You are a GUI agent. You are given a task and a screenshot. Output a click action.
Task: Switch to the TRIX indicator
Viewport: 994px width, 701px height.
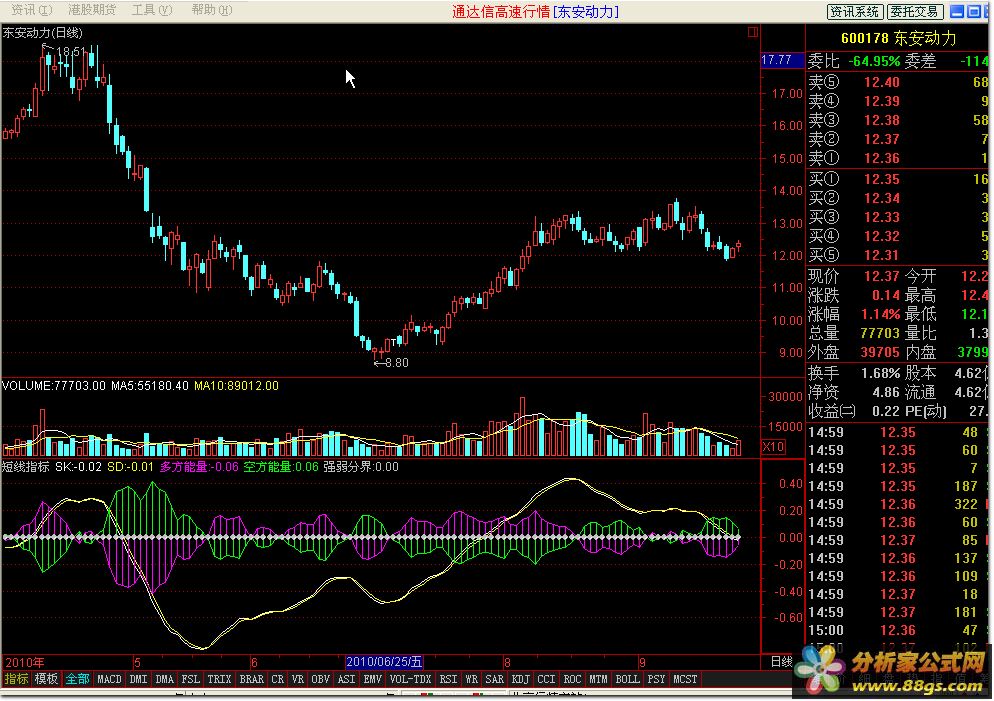pos(219,679)
